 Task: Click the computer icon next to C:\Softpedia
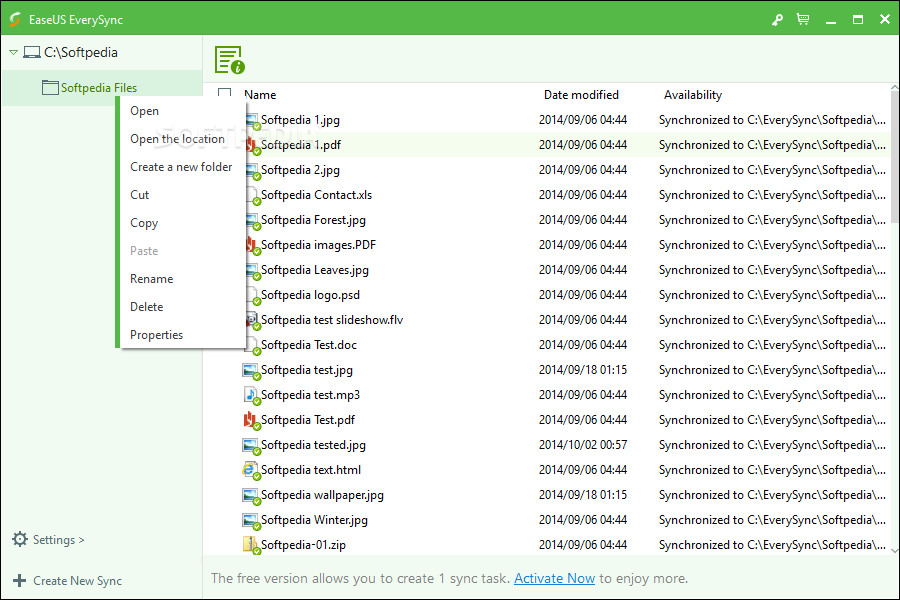click(x=32, y=52)
